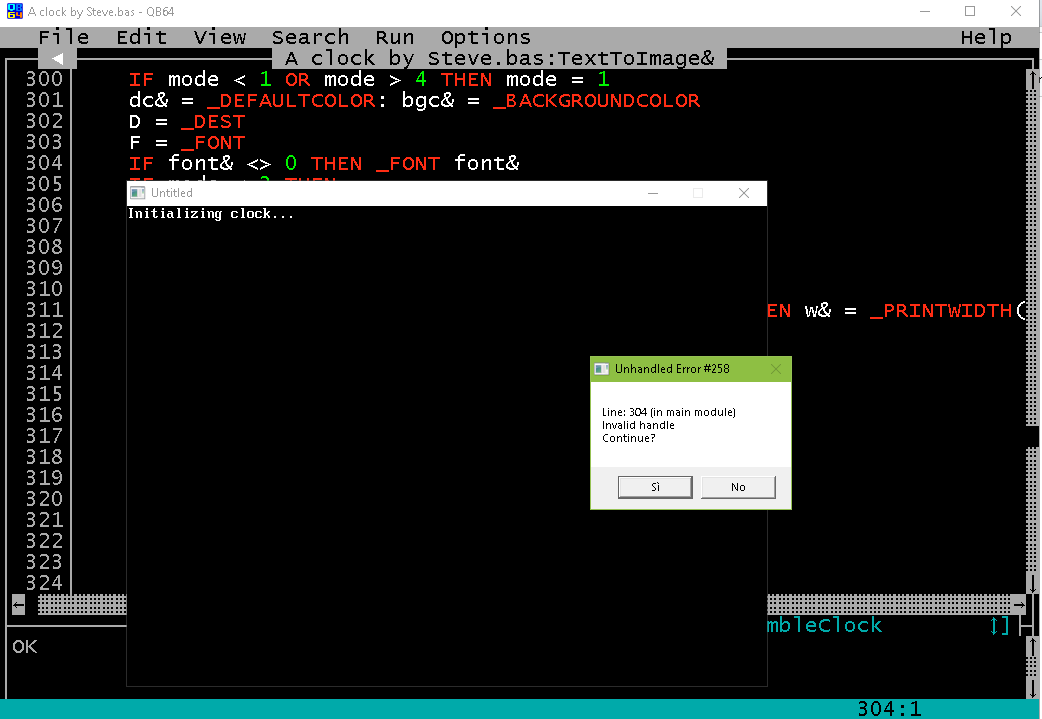Click the horizontal scrollbar left arrow
The image size is (1042, 719).
click(x=18, y=604)
